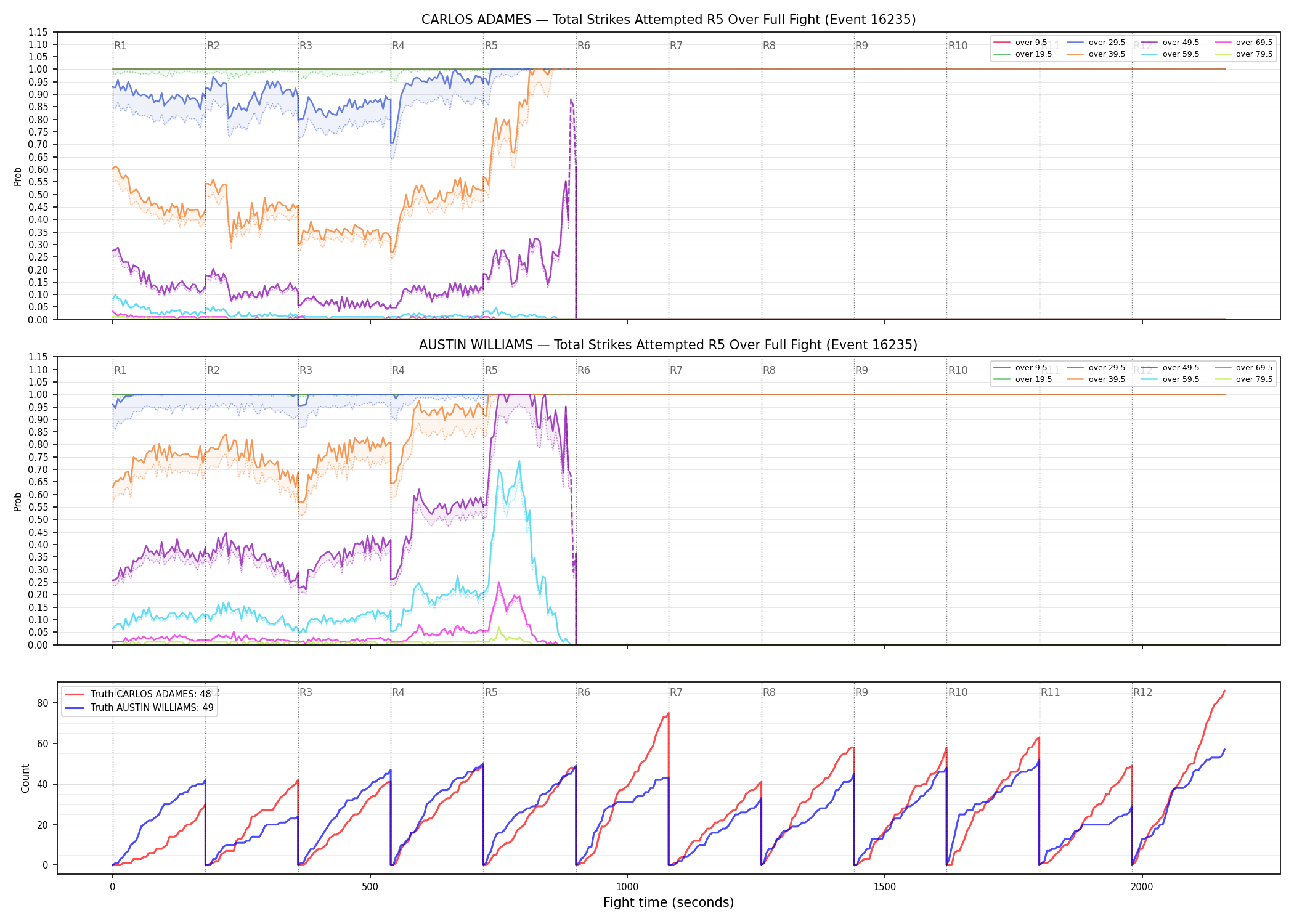Image resolution: width=1294 pixels, height=924 pixels.
Task: Click the R4 marker in Austin Williams chart
Action: (x=398, y=370)
